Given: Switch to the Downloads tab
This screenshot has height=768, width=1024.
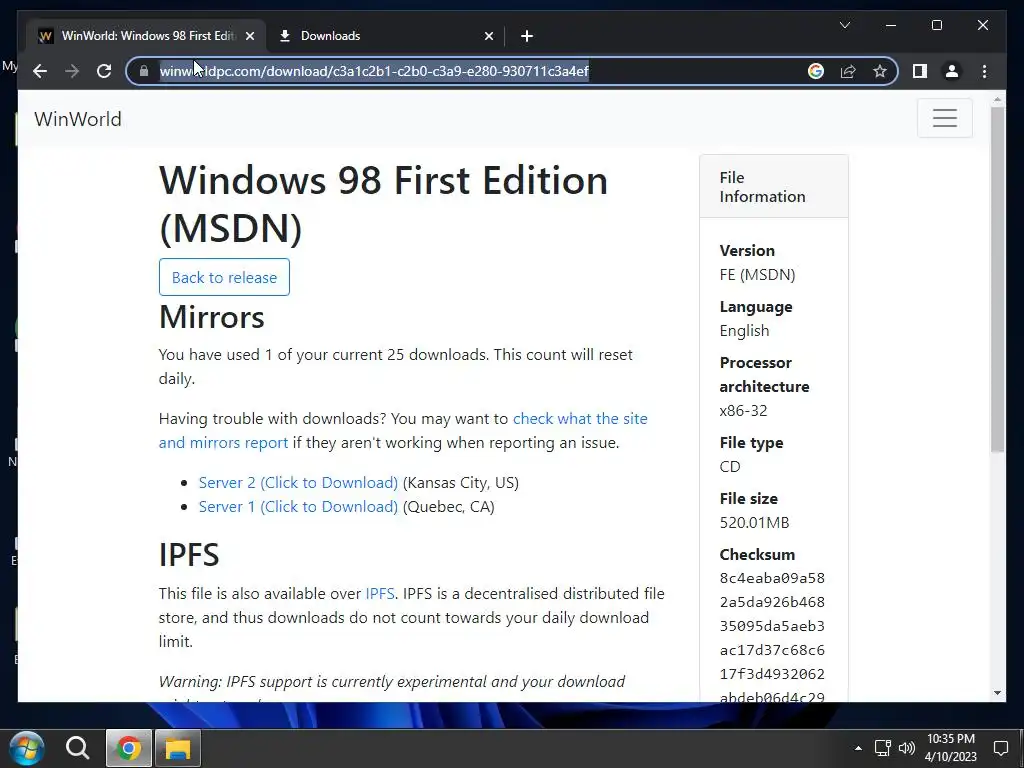Looking at the screenshot, I should 385,36.
